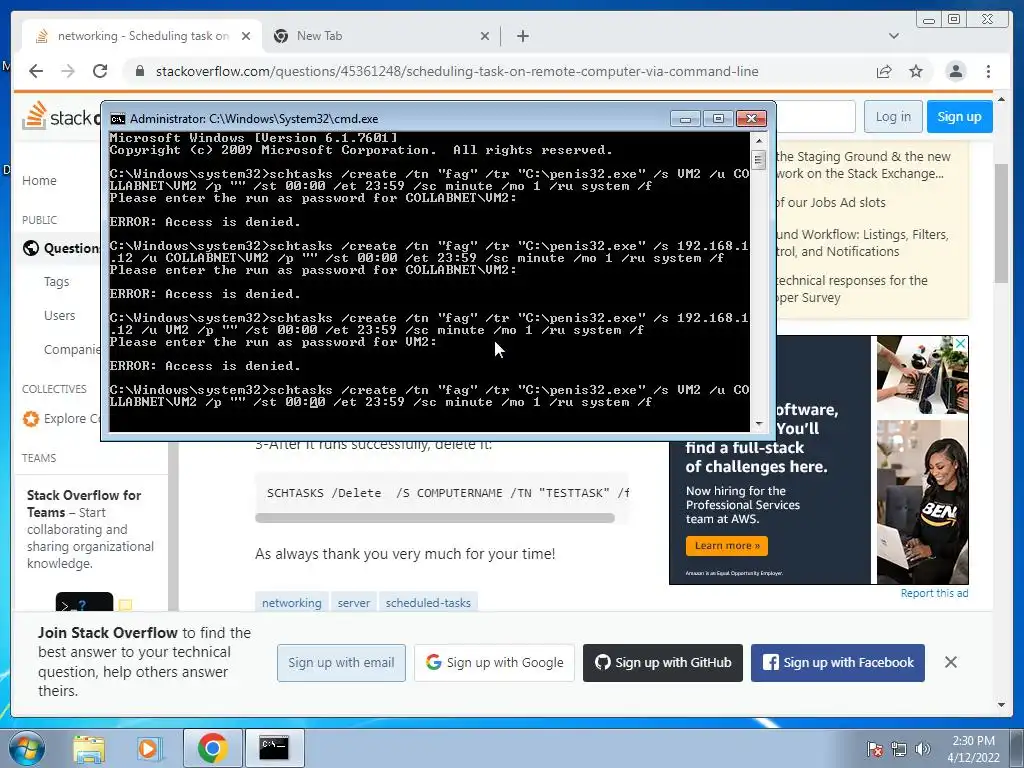Open Windows Media Player taskbar icon
1024x768 pixels.
click(x=148, y=748)
